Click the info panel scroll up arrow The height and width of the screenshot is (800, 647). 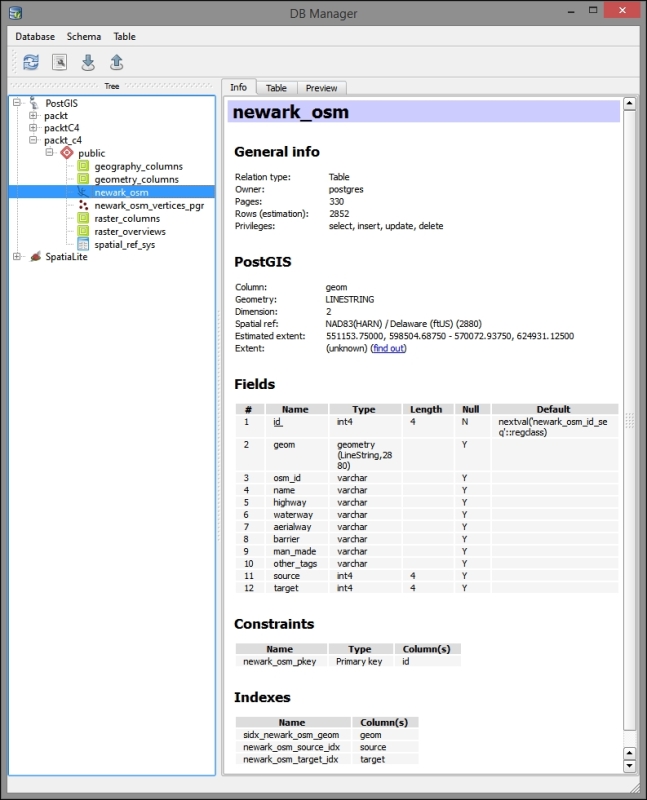[x=630, y=103]
